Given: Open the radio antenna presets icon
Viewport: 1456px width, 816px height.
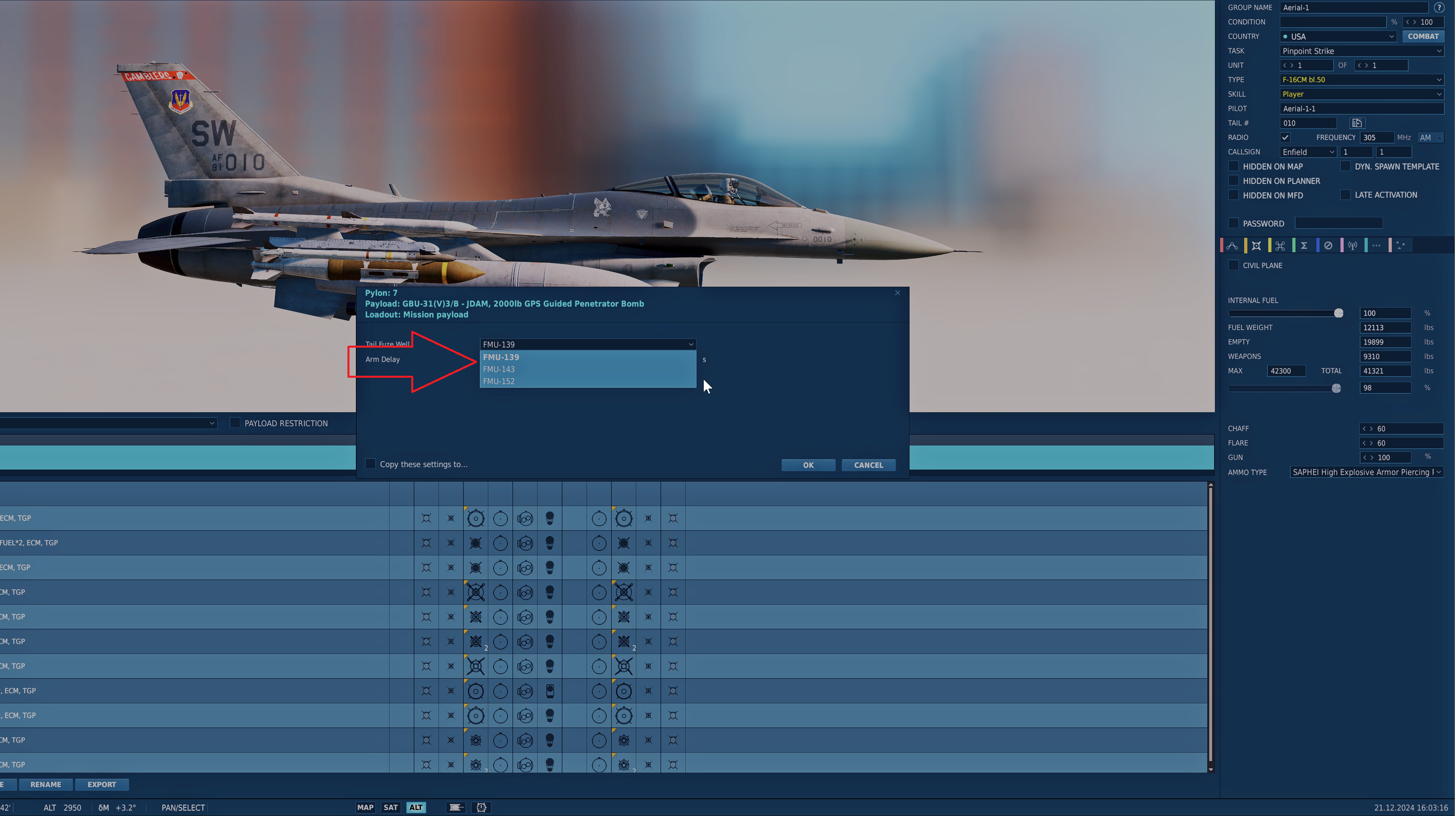Looking at the screenshot, I should 1352,246.
